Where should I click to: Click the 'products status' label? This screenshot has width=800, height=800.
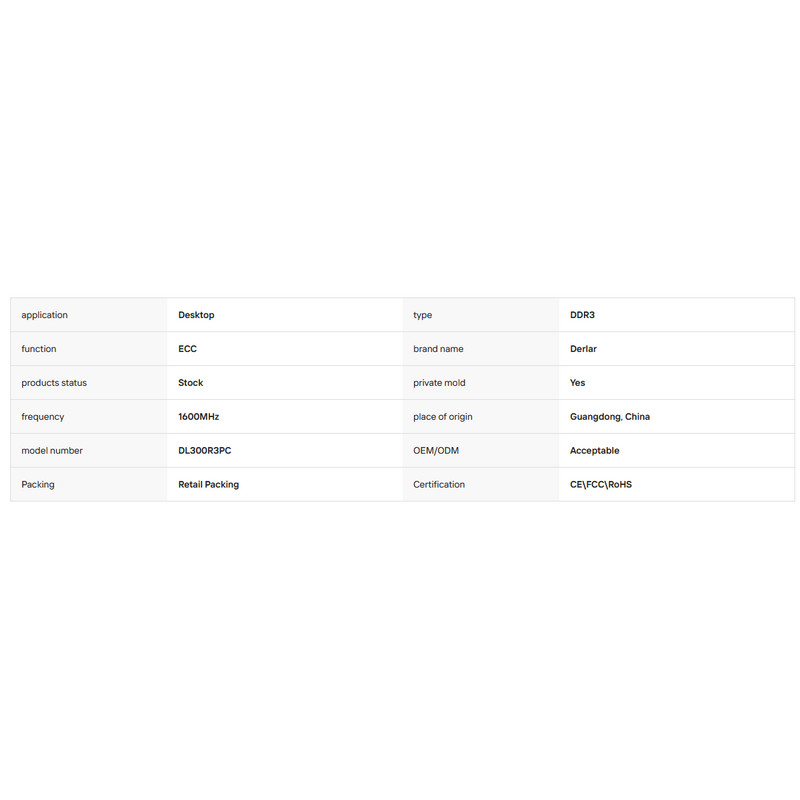[54, 383]
